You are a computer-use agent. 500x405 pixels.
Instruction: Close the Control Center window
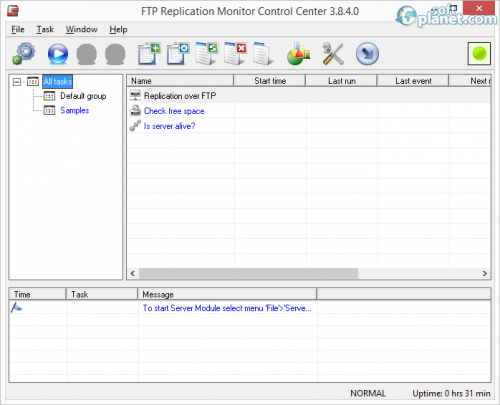[x=479, y=8]
